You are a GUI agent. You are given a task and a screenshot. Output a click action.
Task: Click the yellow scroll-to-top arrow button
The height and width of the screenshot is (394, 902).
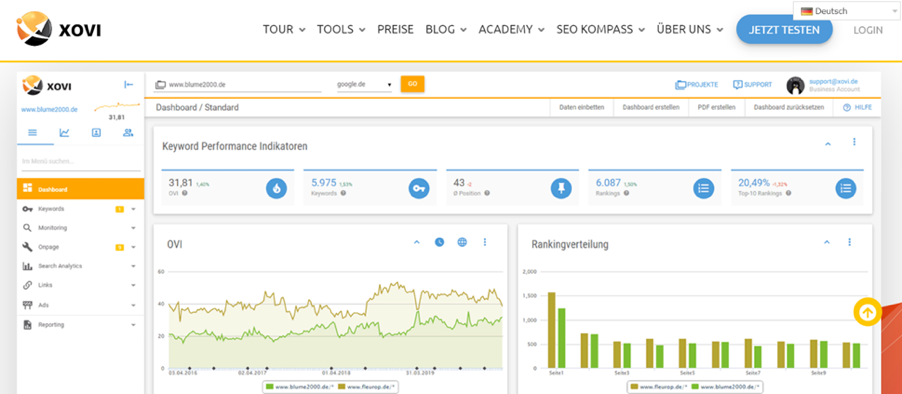click(x=867, y=312)
